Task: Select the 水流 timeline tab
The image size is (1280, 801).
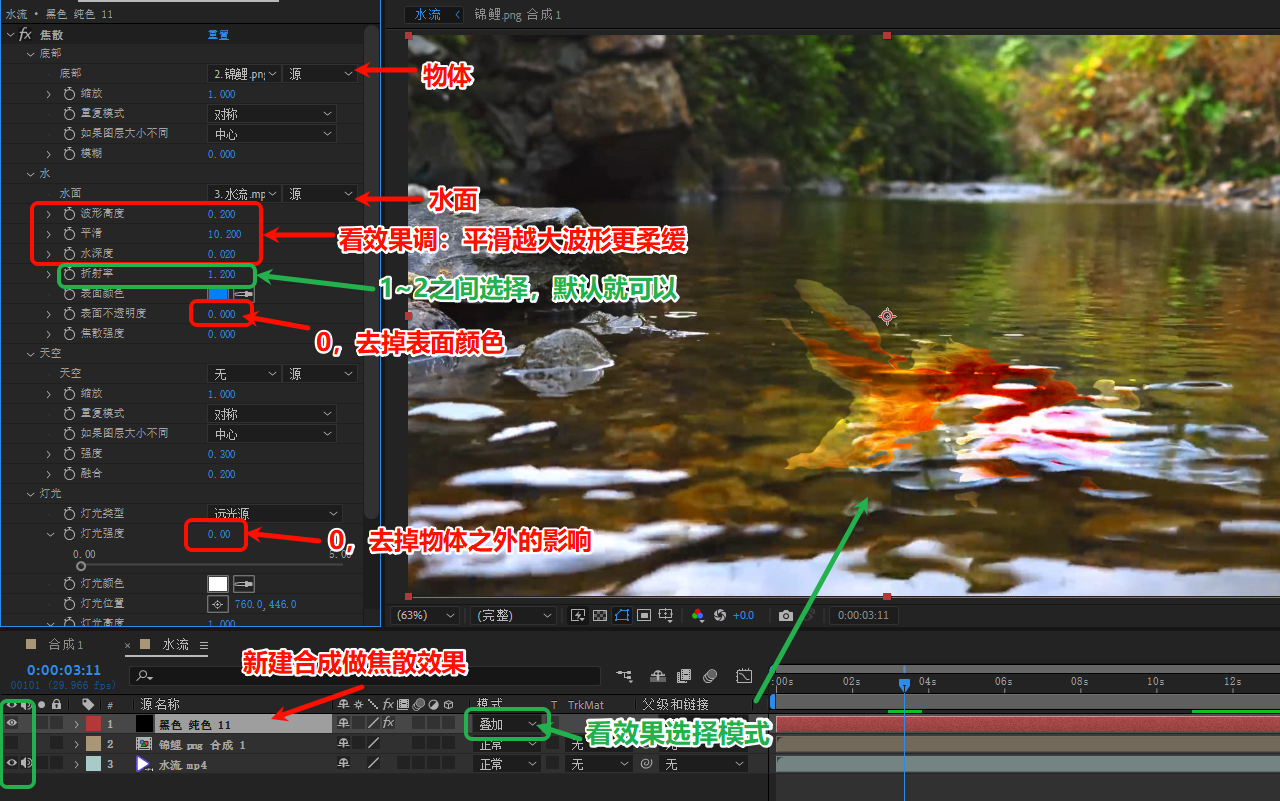Action: (x=176, y=645)
